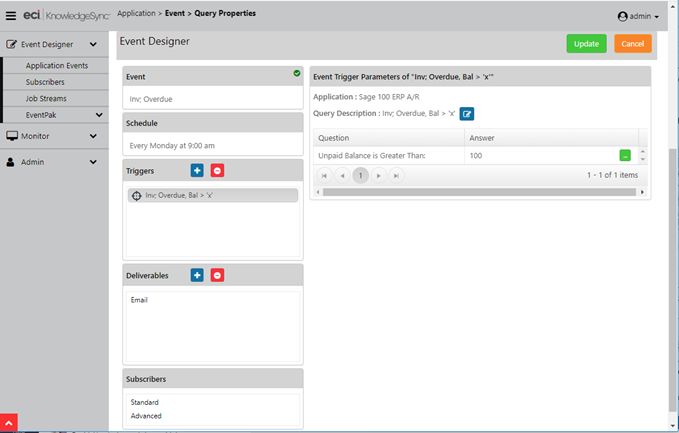This screenshot has width=679, height=433.
Task: Click 'Unpaid Balance is Greater Than:' cell
Action: point(389,155)
